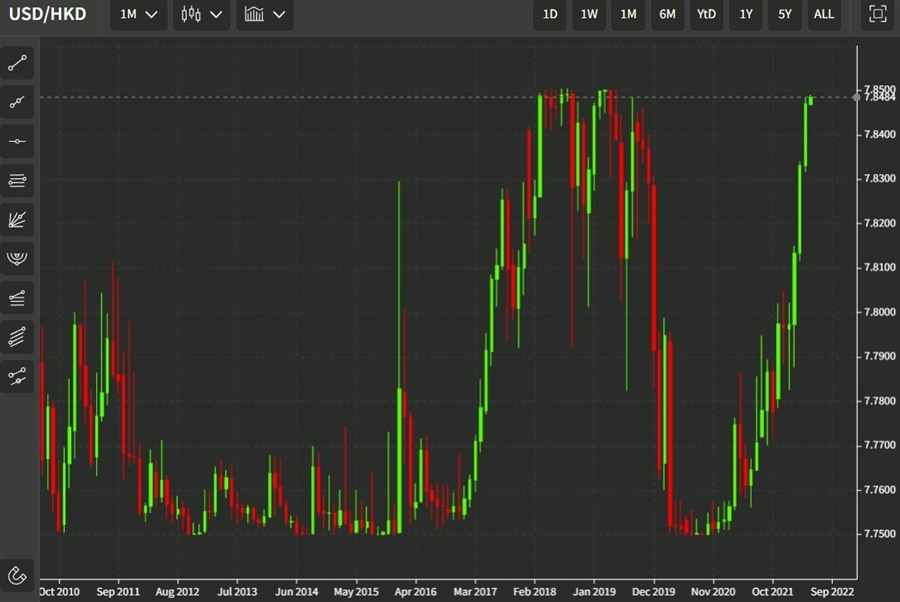The image size is (900, 602).
Task: Set chart range to 6M
Action: [x=667, y=14]
